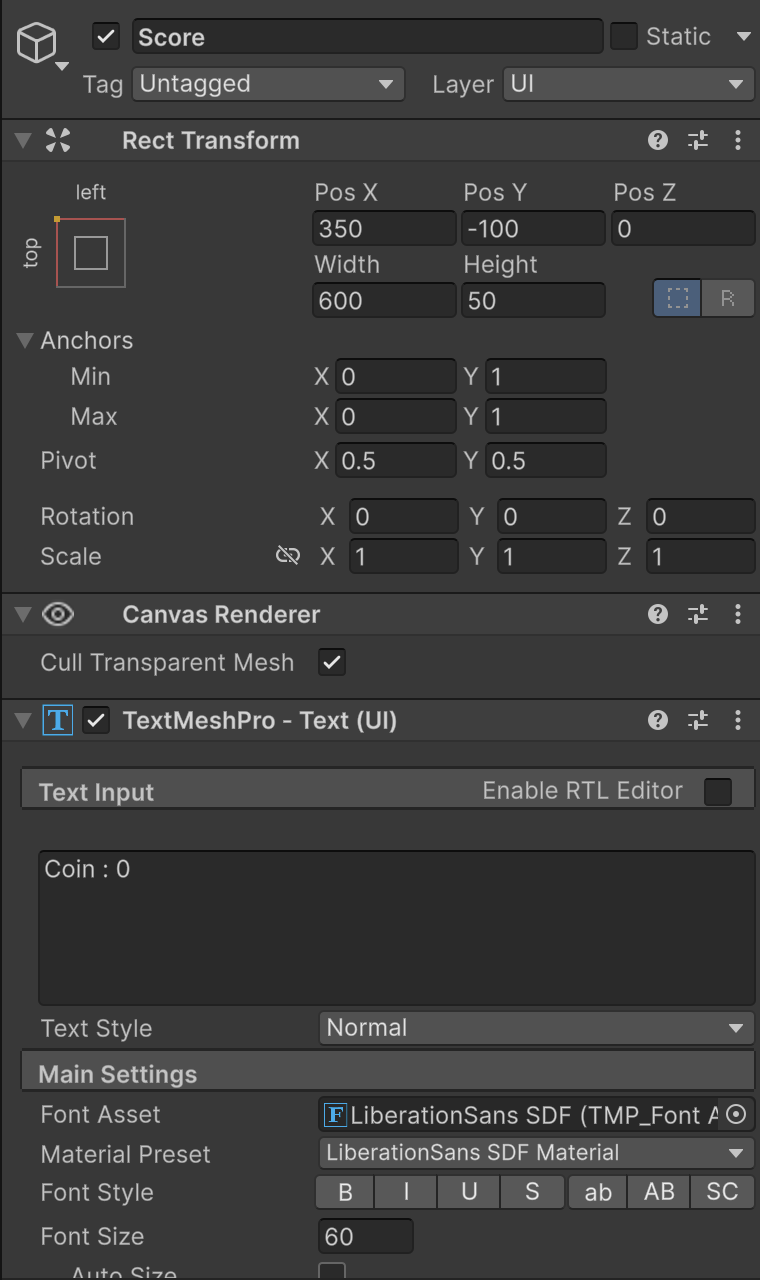Image resolution: width=760 pixels, height=1280 pixels.
Task: Disable Cull Transparent Mesh checkbox
Action: 332,662
